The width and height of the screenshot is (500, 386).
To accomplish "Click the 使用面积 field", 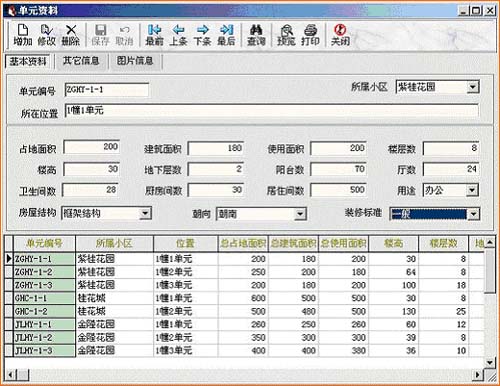I will coord(338,148).
